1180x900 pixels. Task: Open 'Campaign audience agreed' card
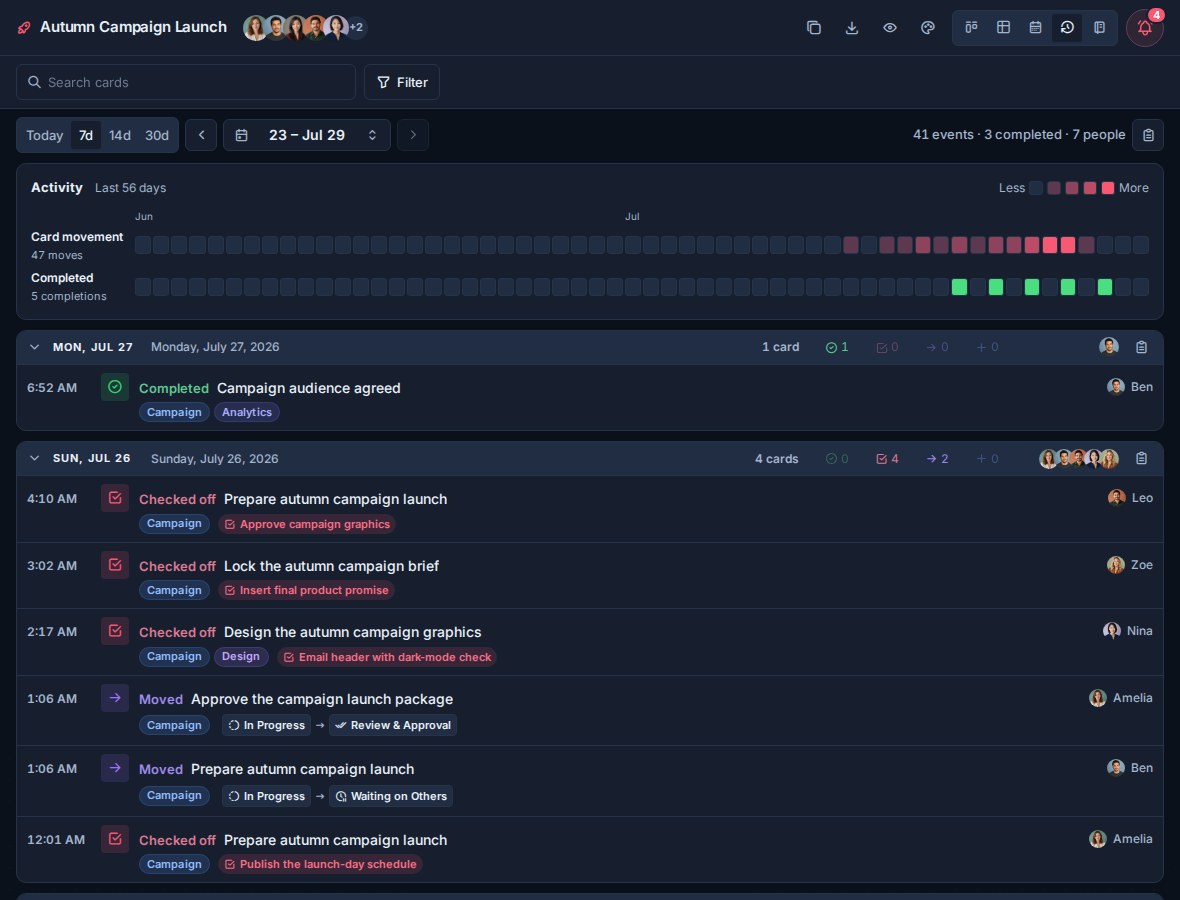(x=309, y=388)
